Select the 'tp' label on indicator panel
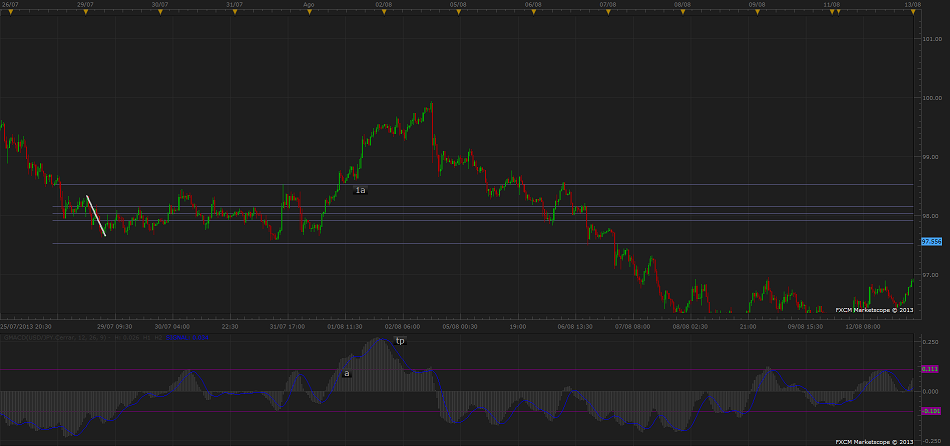 point(400,341)
